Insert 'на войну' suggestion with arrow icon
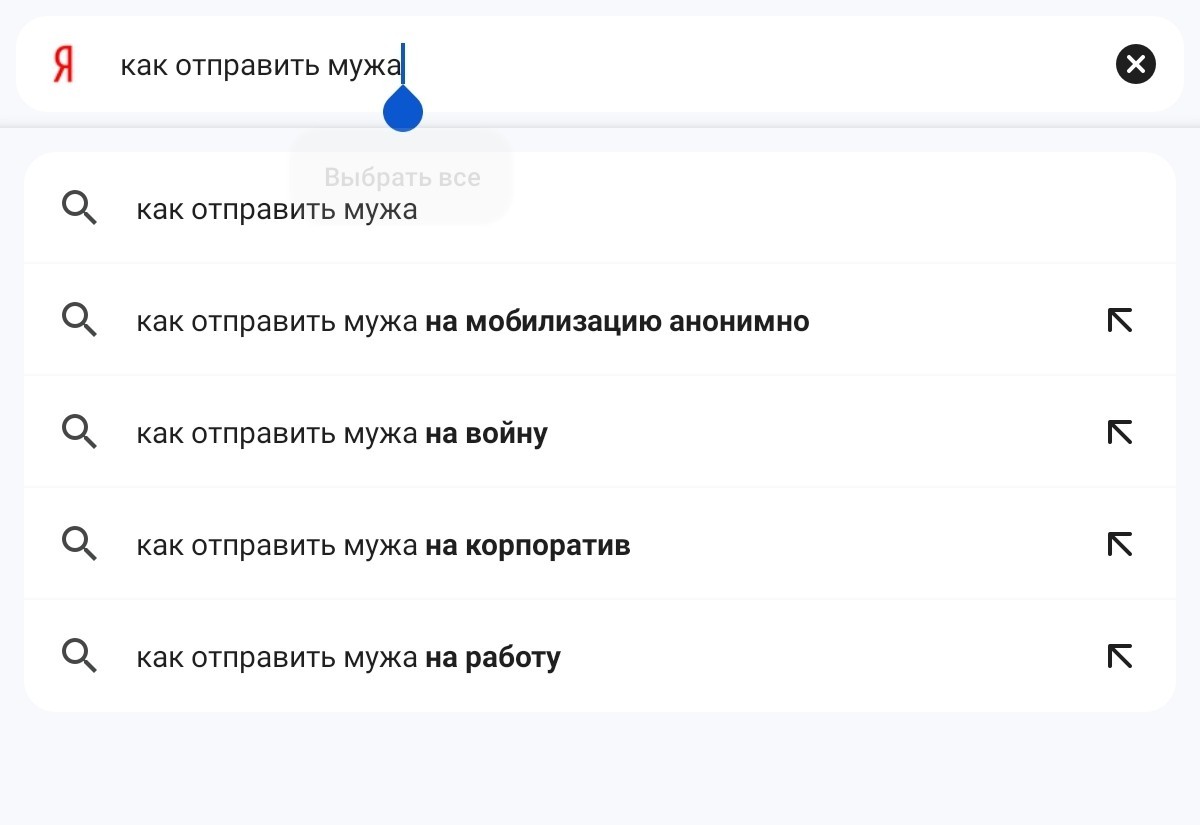 pyautogui.click(x=1120, y=432)
